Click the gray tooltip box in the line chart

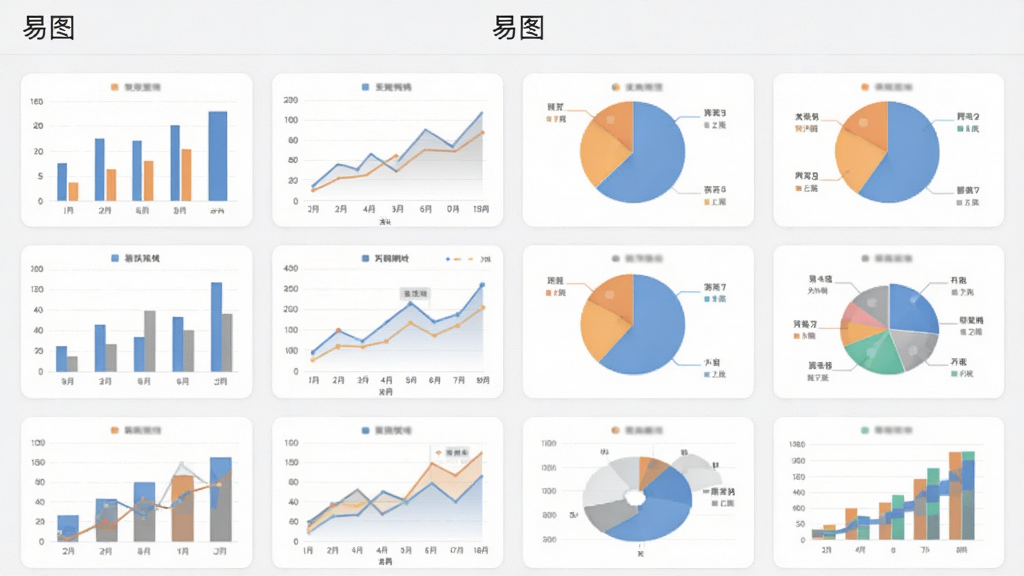(x=415, y=294)
